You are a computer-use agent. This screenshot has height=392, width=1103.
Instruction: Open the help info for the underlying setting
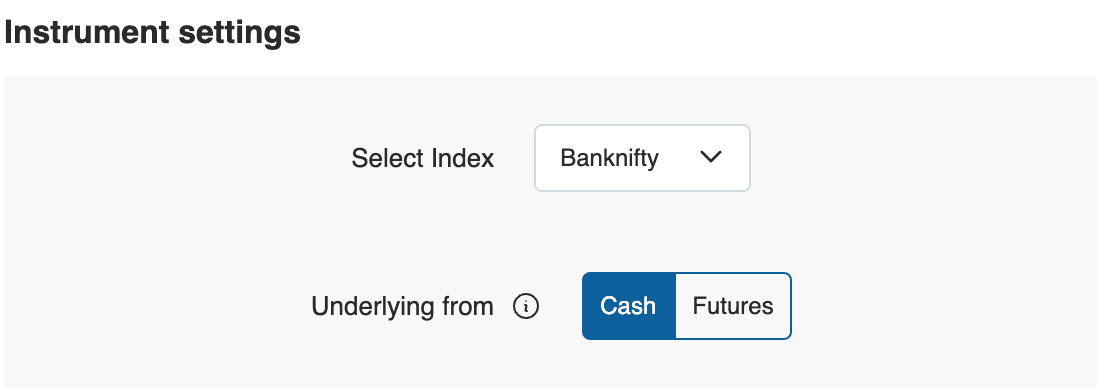526,307
